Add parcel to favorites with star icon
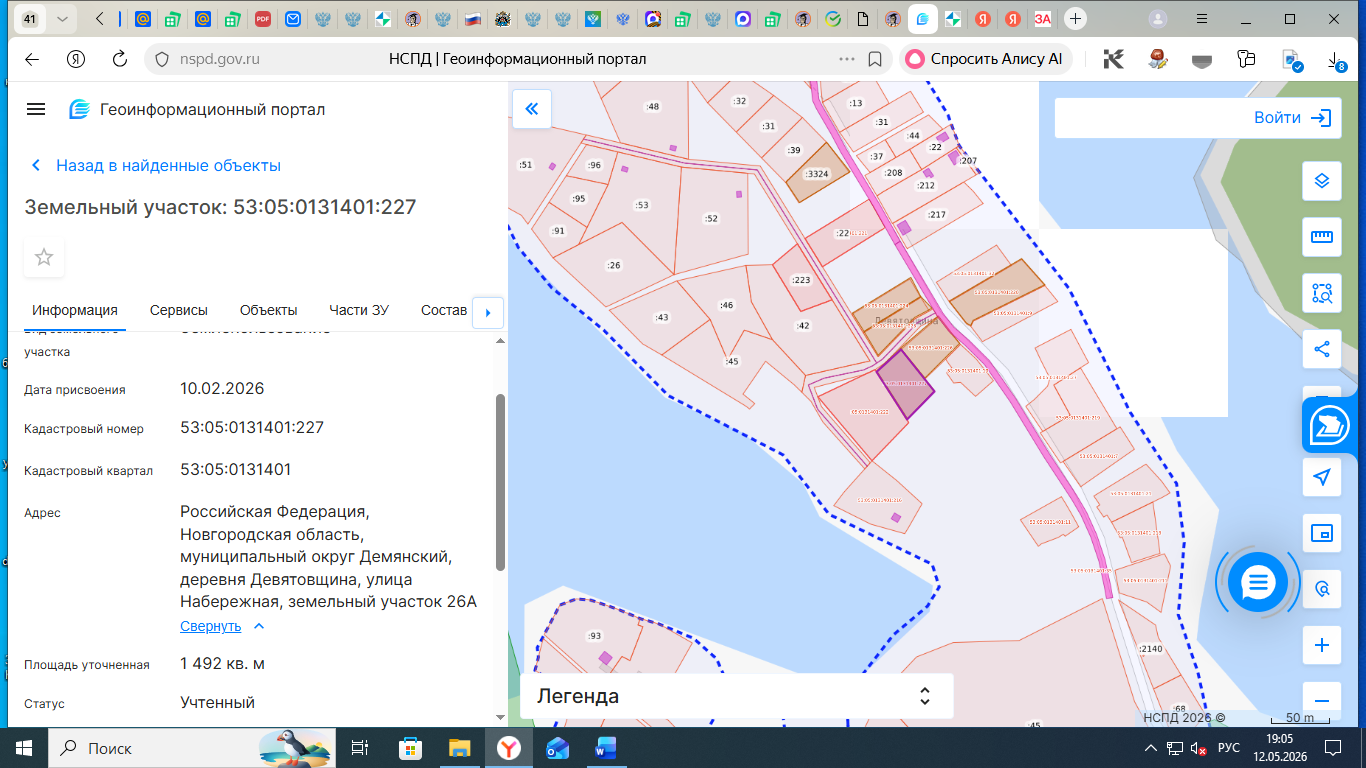Image resolution: width=1366 pixels, height=768 pixels. click(x=44, y=258)
